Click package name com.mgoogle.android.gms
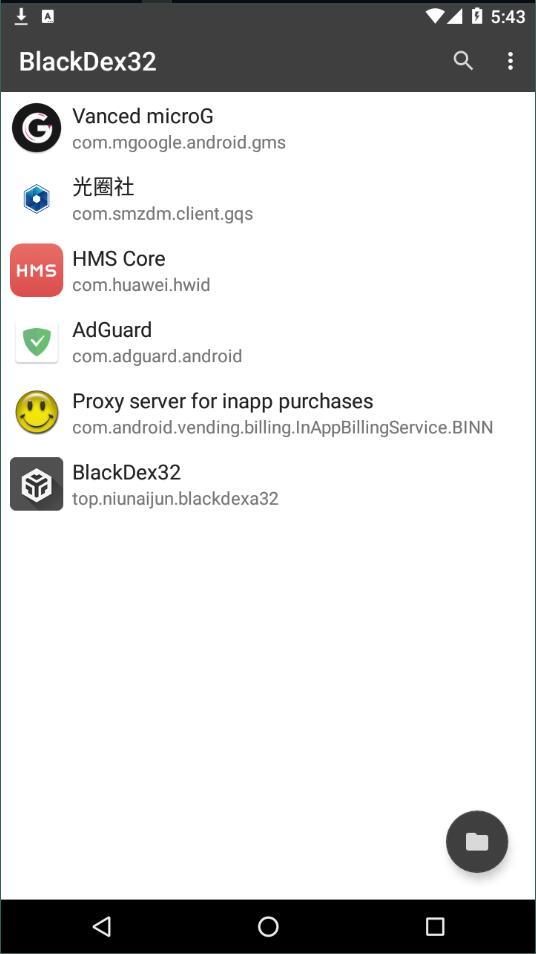Screen dimensions: 536x954 pos(179,143)
